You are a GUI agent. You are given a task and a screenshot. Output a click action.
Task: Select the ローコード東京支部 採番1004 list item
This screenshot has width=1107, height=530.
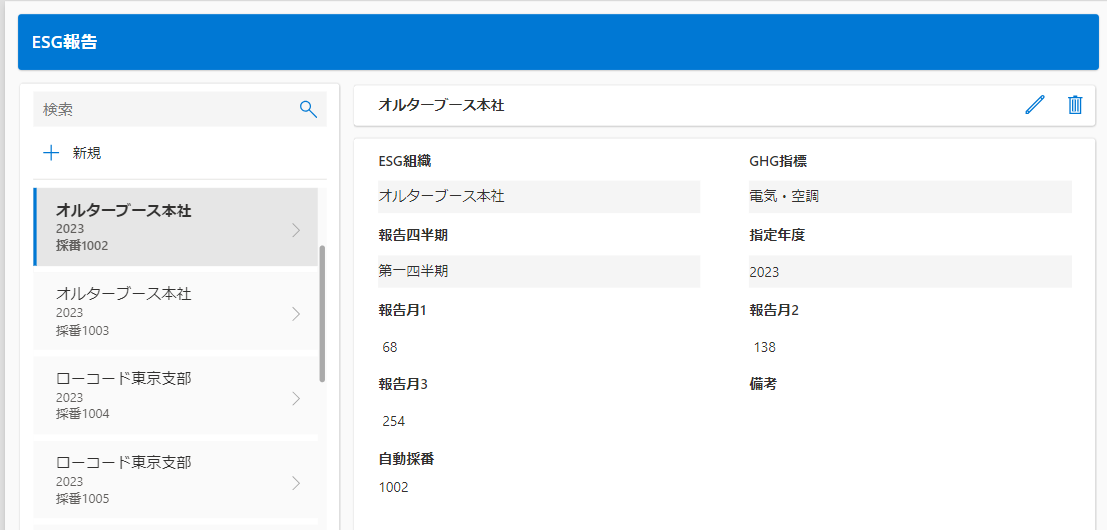[176, 395]
